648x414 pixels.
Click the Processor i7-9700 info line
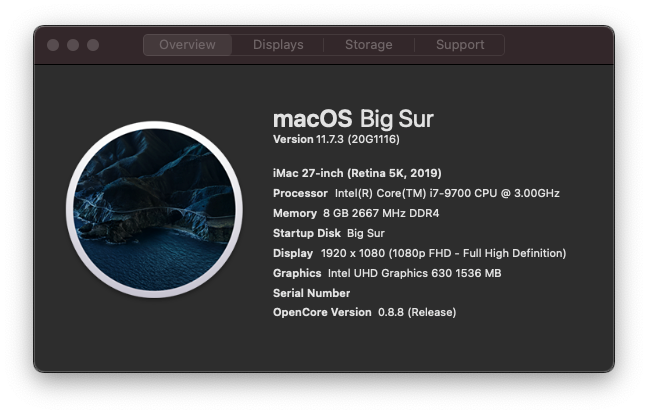click(416, 193)
